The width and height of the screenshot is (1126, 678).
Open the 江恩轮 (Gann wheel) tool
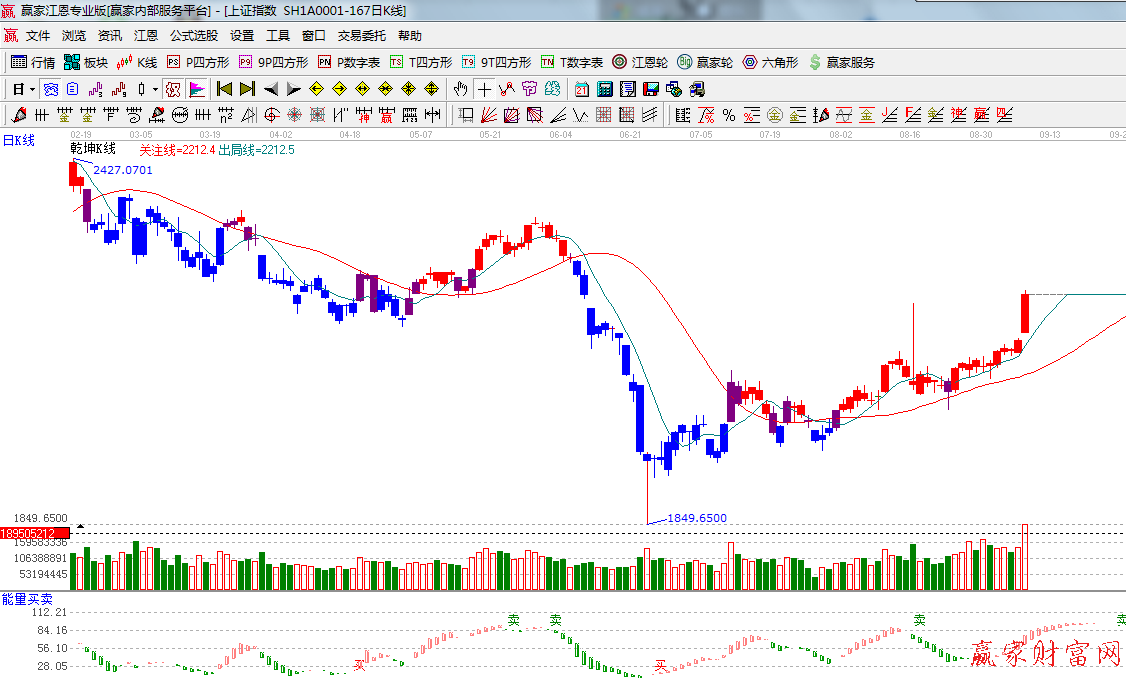coord(640,62)
